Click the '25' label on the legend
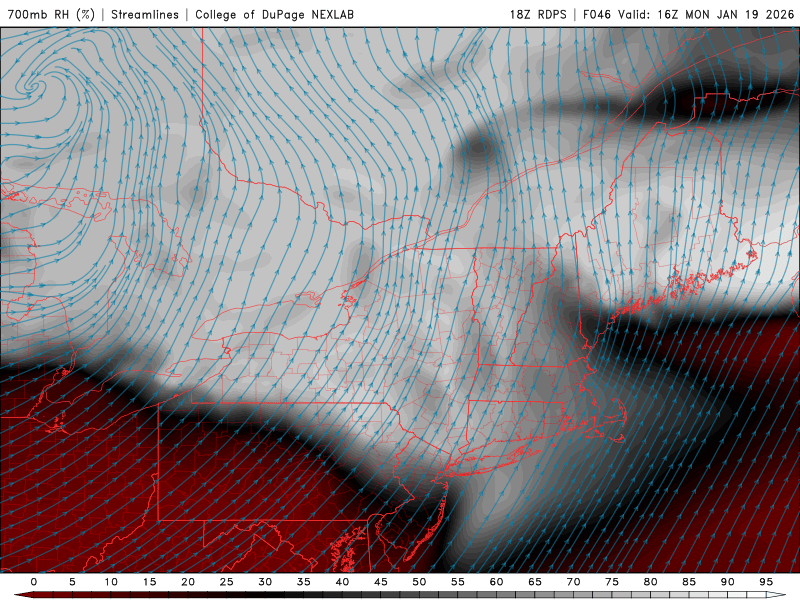Image resolution: width=800 pixels, height=600 pixels. tap(227, 582)
